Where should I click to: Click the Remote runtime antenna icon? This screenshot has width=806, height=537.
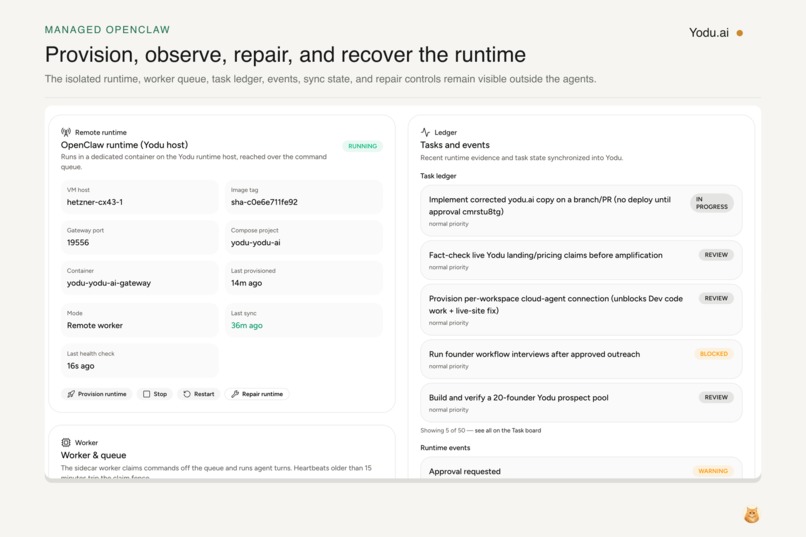[x=66, y=132]
